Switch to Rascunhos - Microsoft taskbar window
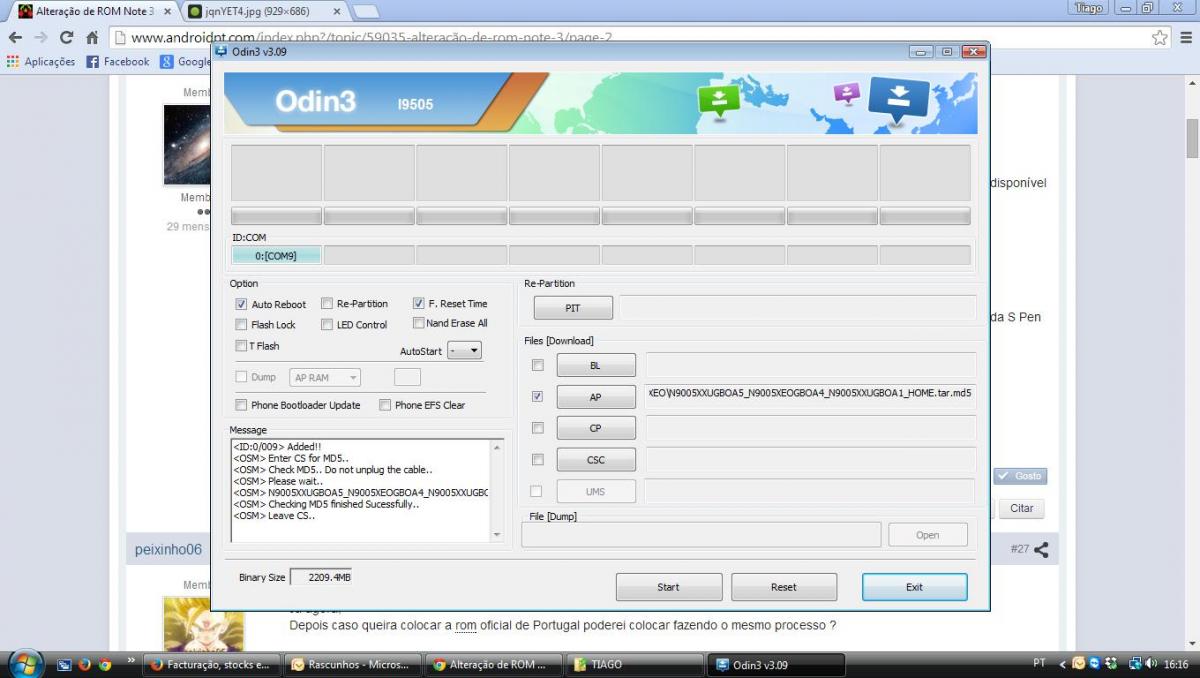The image size is (1200, 678). pyautogui.click(x=352, y=664)
